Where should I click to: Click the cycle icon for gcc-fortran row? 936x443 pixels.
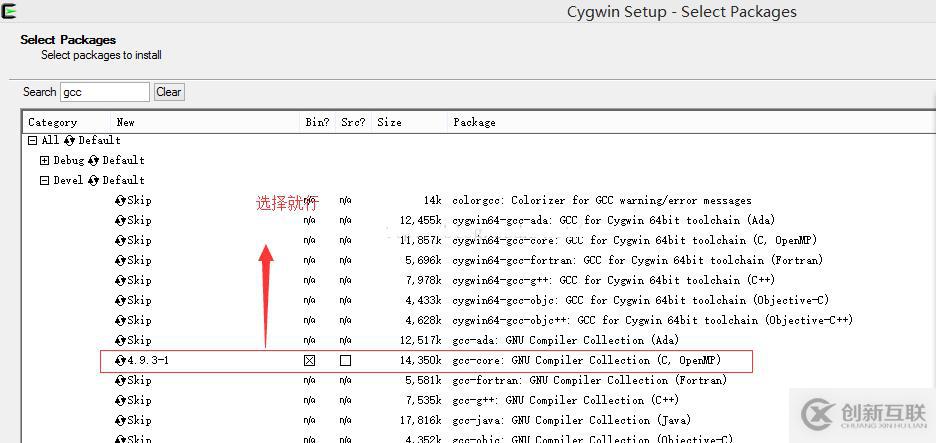pyautogui.click(x=120, y=380)
